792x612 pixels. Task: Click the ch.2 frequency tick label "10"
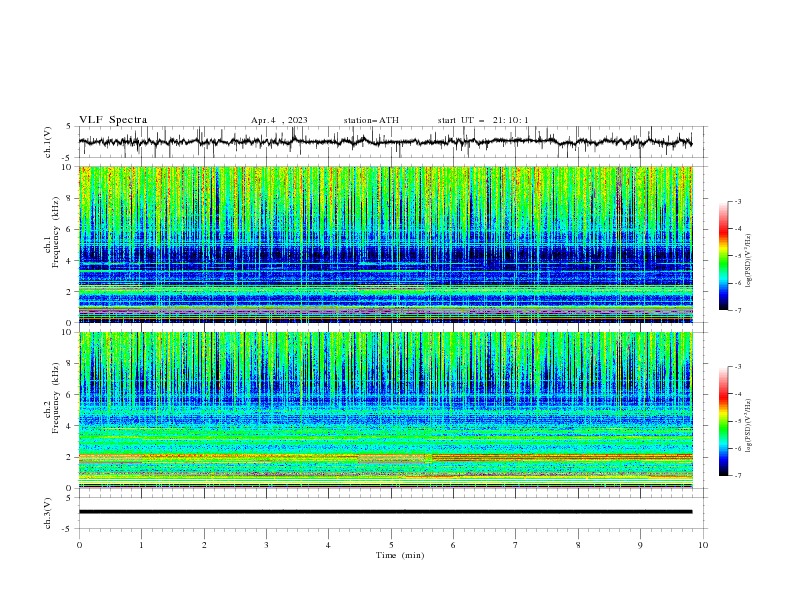pos(69,332)
